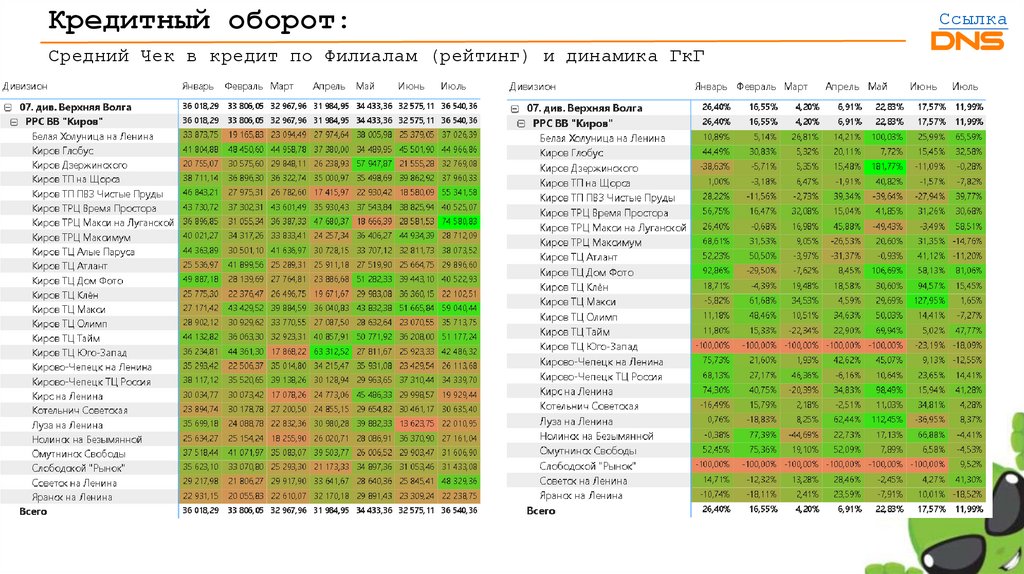
Task: Select "Киров ТЦ Клён" row in left table
Action: pos(240,295)
